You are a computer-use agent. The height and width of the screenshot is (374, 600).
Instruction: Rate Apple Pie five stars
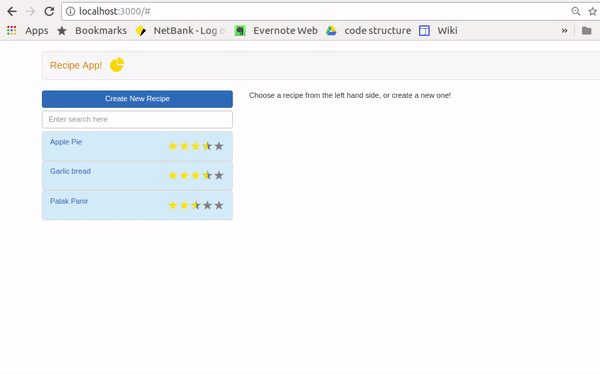(x=219, y=146)
